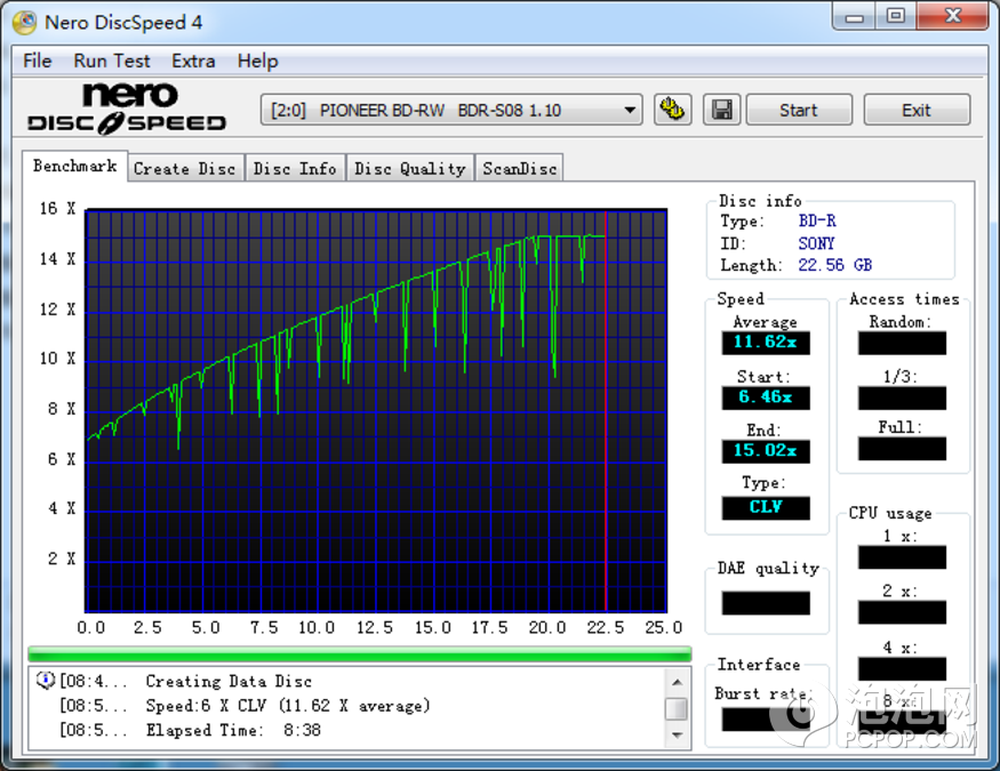
Task: Open the drive selection dropdown
Action: 451,110
